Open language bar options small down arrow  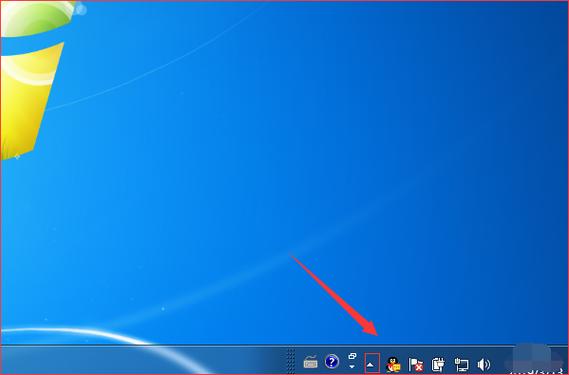coord(352,367)
